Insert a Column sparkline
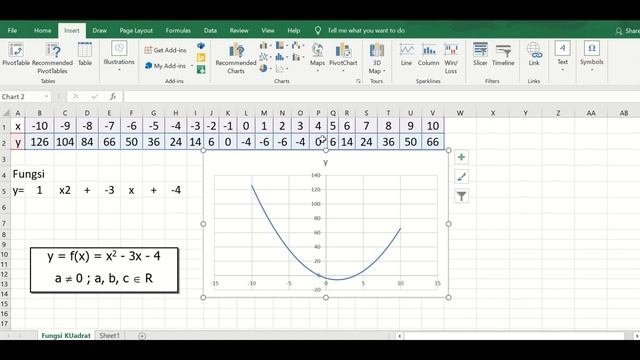This screenshot has height=360, width=640. coord(428,55)
